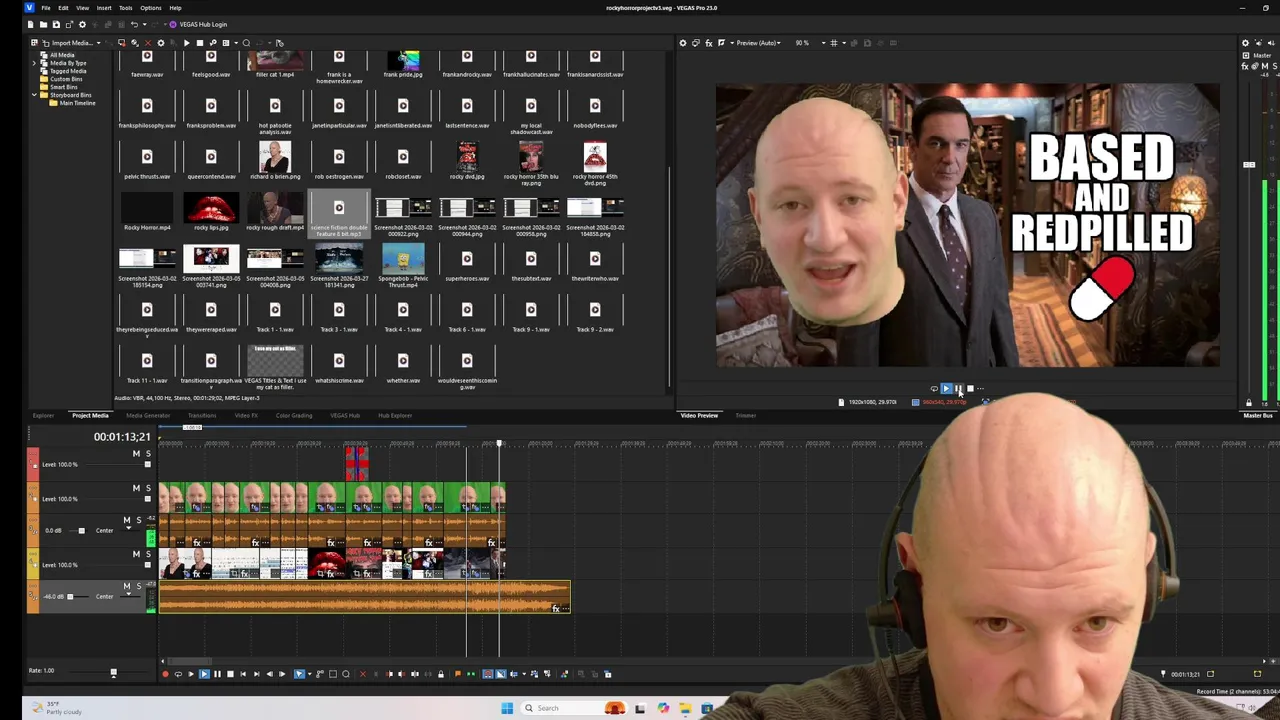Click the Undo arrow icon

[x=134, y=24]
